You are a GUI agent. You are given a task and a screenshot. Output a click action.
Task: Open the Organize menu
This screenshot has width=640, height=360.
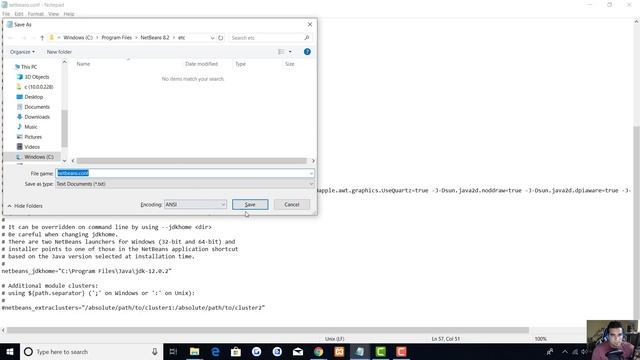22,52
